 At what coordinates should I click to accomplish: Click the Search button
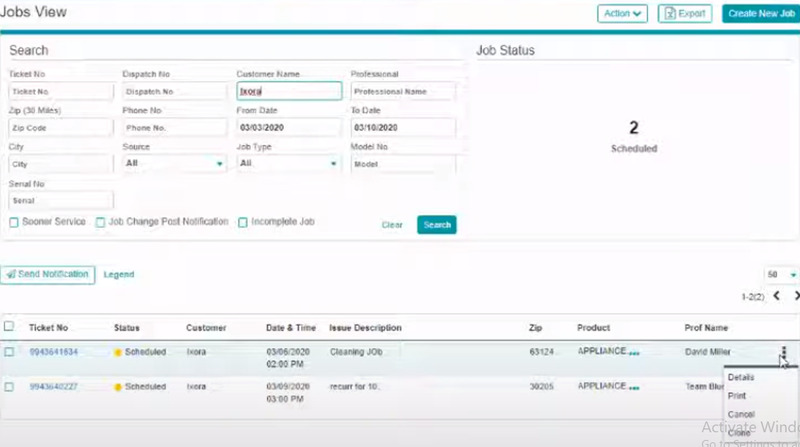(x=437, y=225)
